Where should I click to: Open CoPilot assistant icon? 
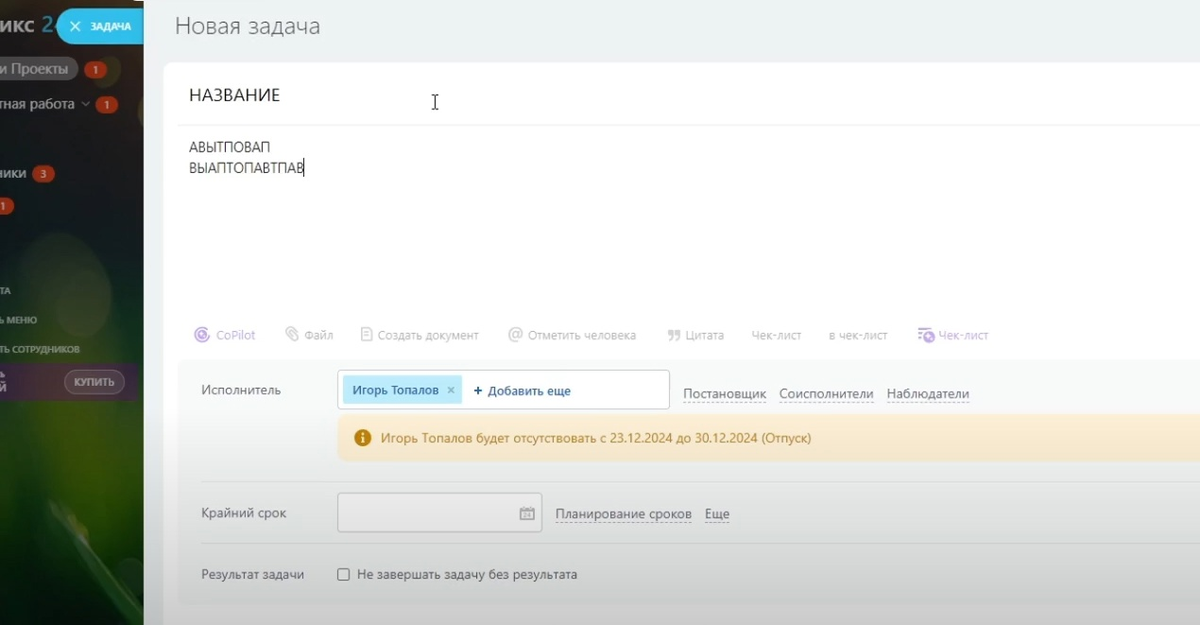202,335
